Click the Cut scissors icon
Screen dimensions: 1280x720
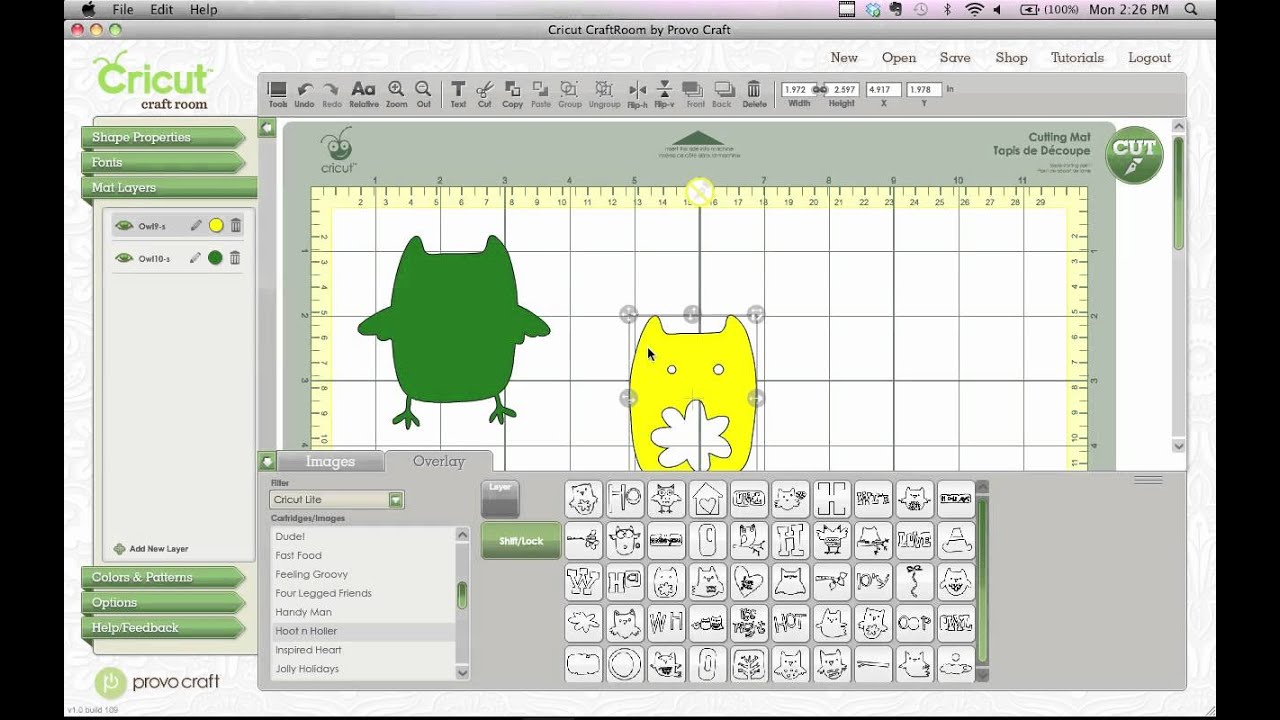tap(485, 91)
